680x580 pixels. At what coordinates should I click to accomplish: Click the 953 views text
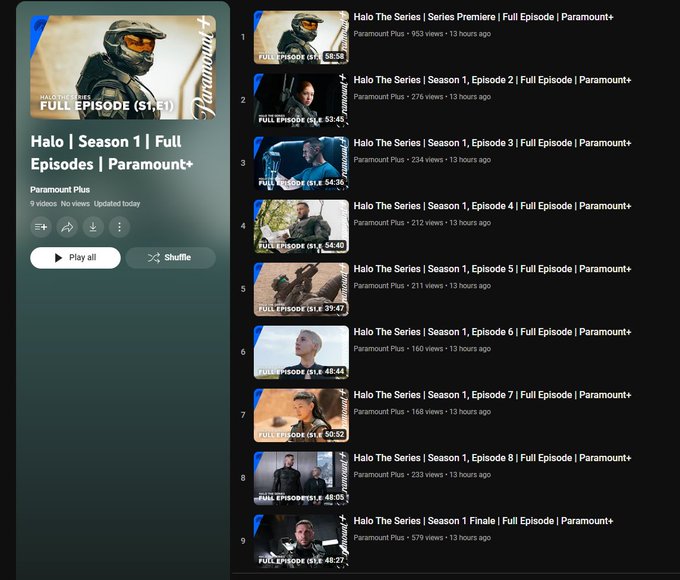tap(427, 34)
